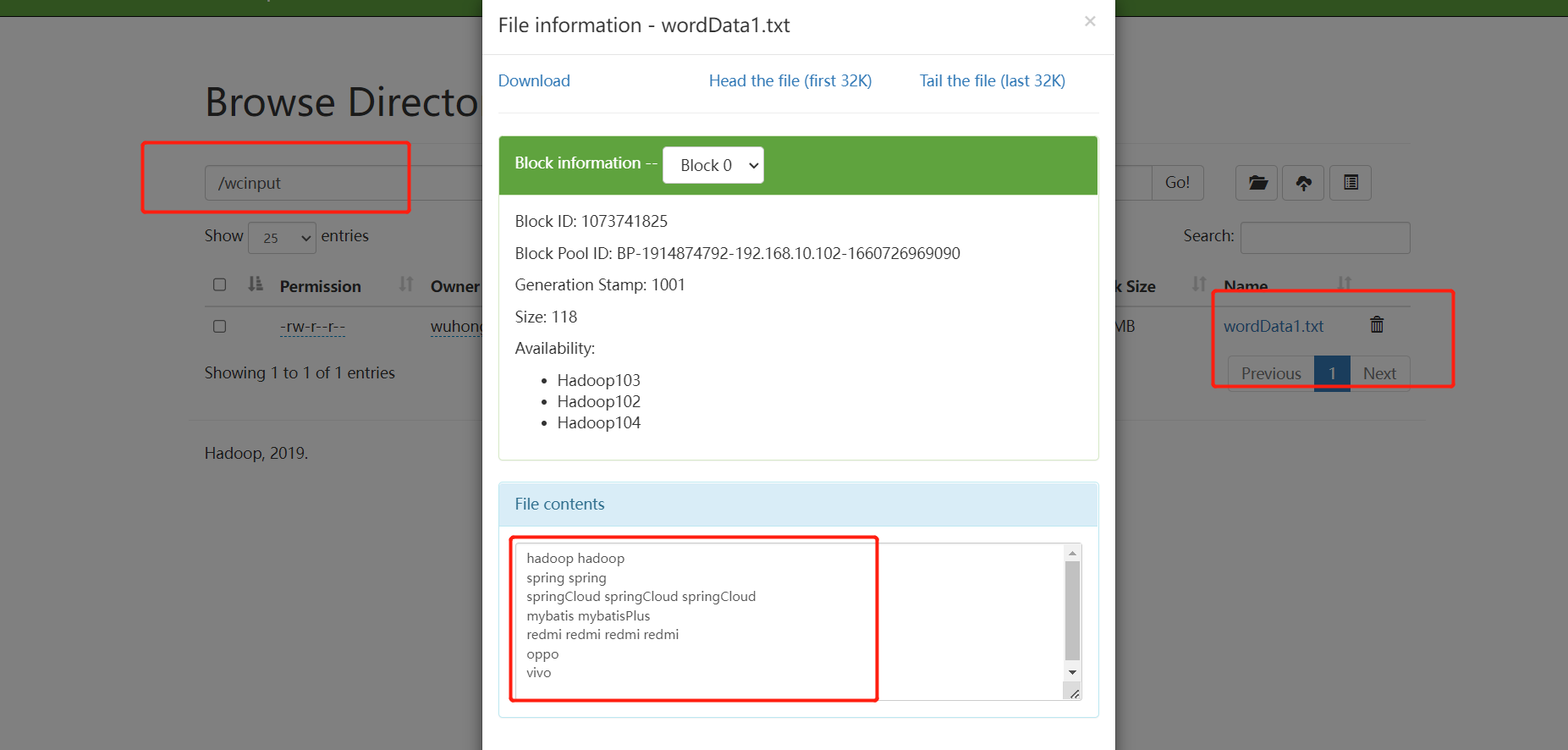Image resolution: width=1568 pixels, height=750 pixels.
Task: Click the Go! button
Action: [x=1177, y=183]
